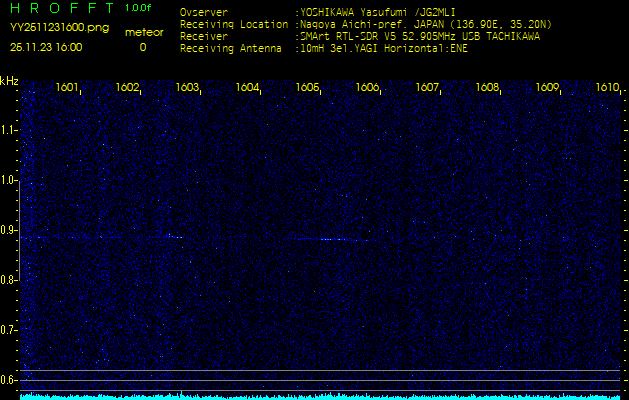Click antenna 10mH 3el.YAGI Horizontal:ENE text
This screenshot has height=400, width=629.
[383, 49]
